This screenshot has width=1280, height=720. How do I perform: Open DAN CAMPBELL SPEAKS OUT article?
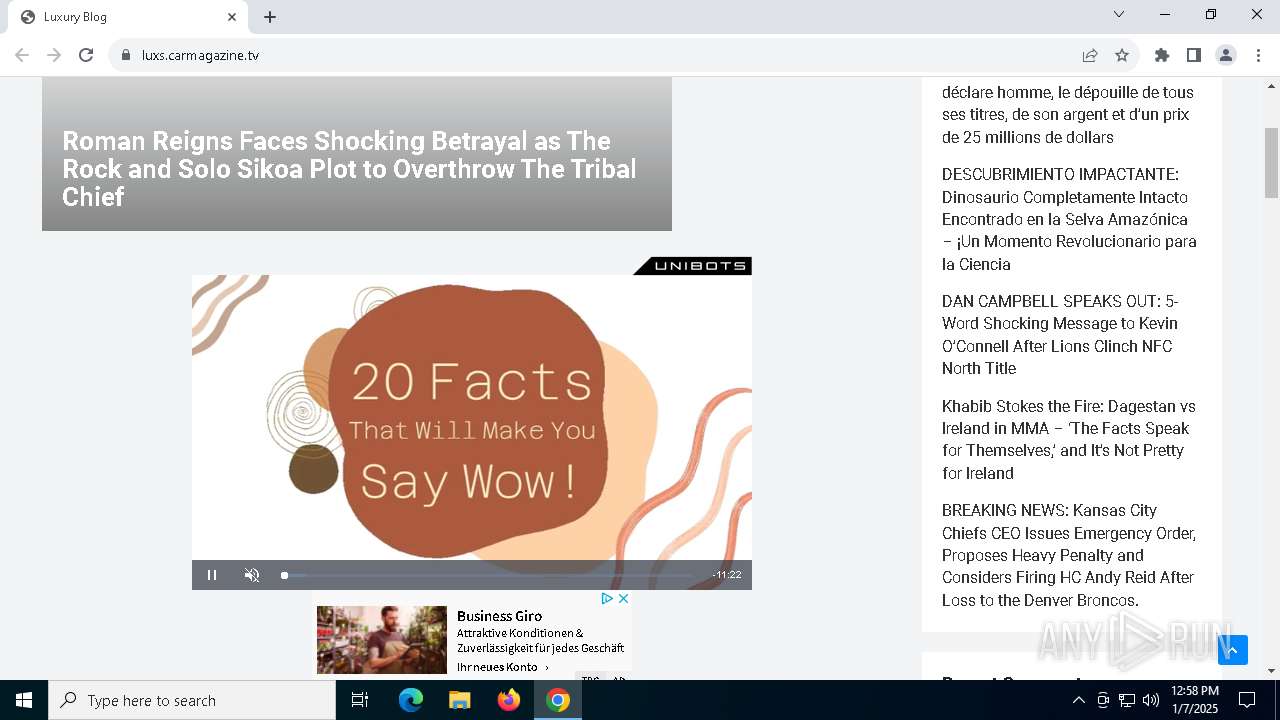[x=1060, y=335]
